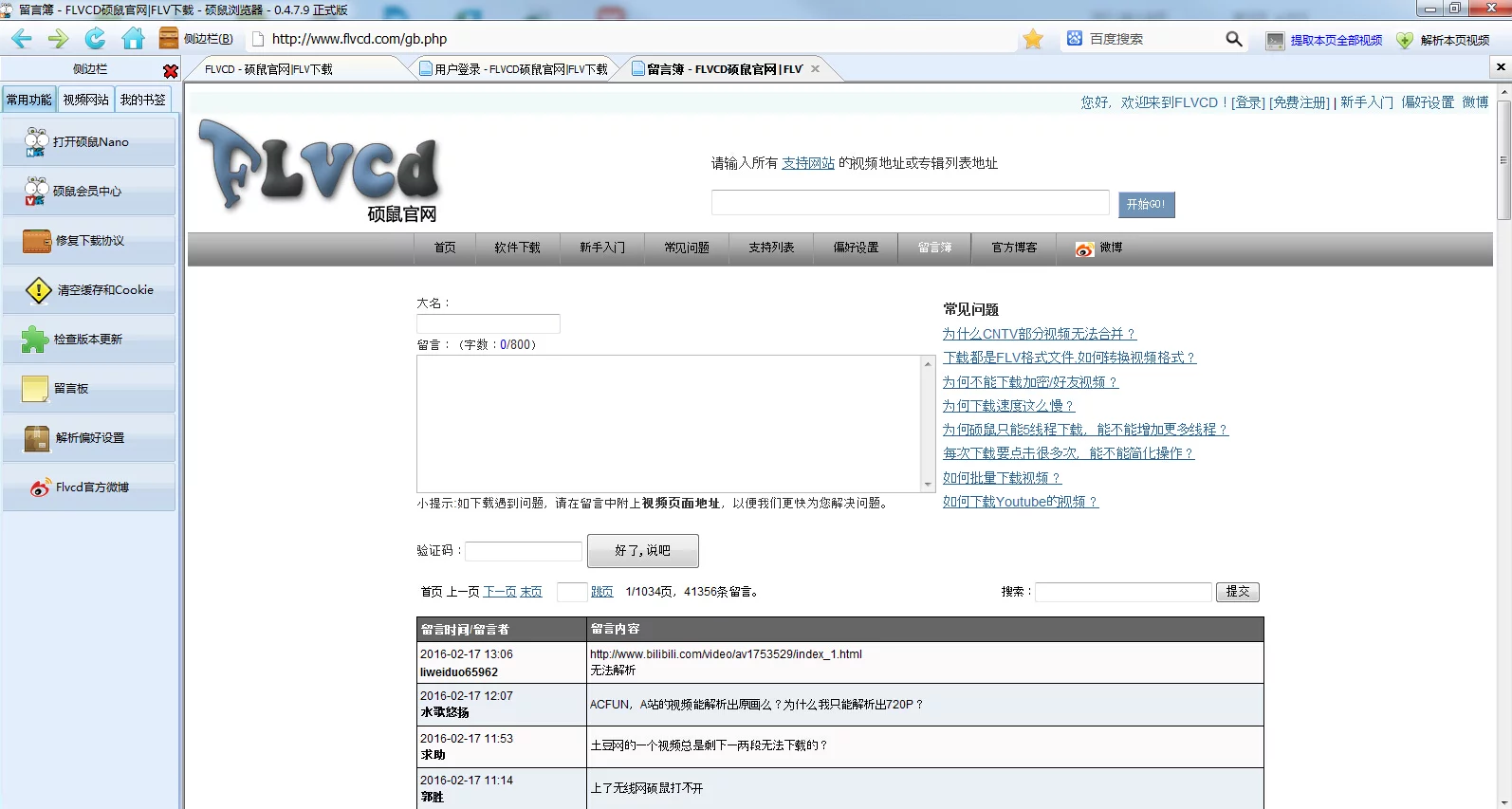The width and height of the screenshot is (1512, 809).
Task: Click the page number input box
Action: click(x=572, y=592)
